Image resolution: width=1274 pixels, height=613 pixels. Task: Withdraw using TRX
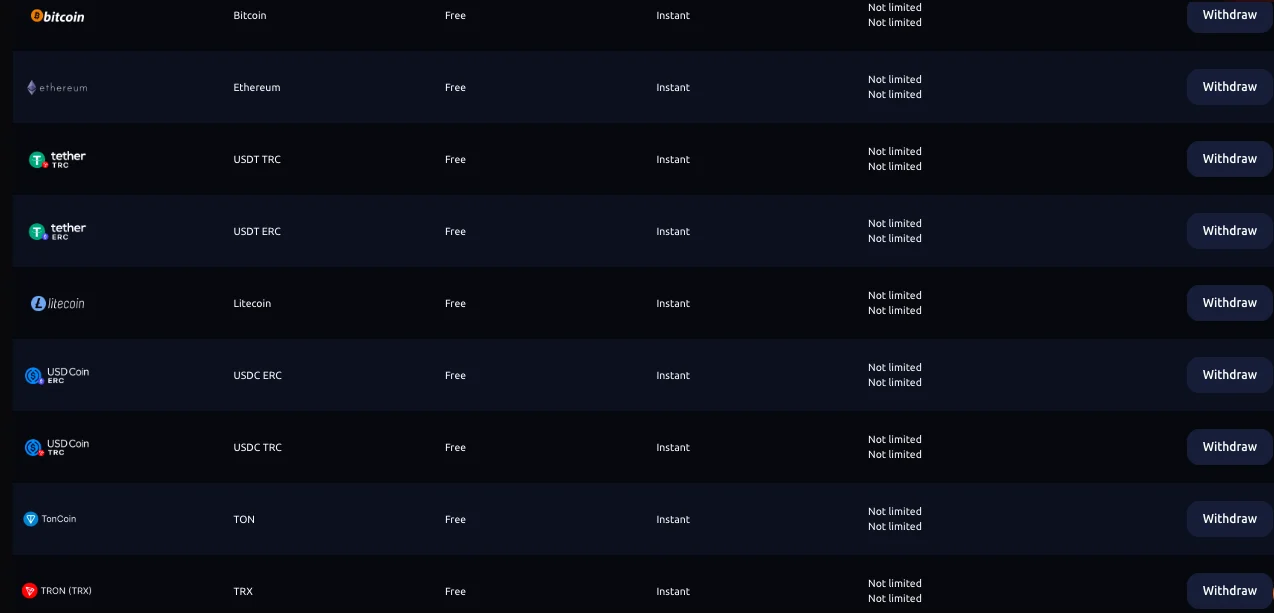[1229, 591]
